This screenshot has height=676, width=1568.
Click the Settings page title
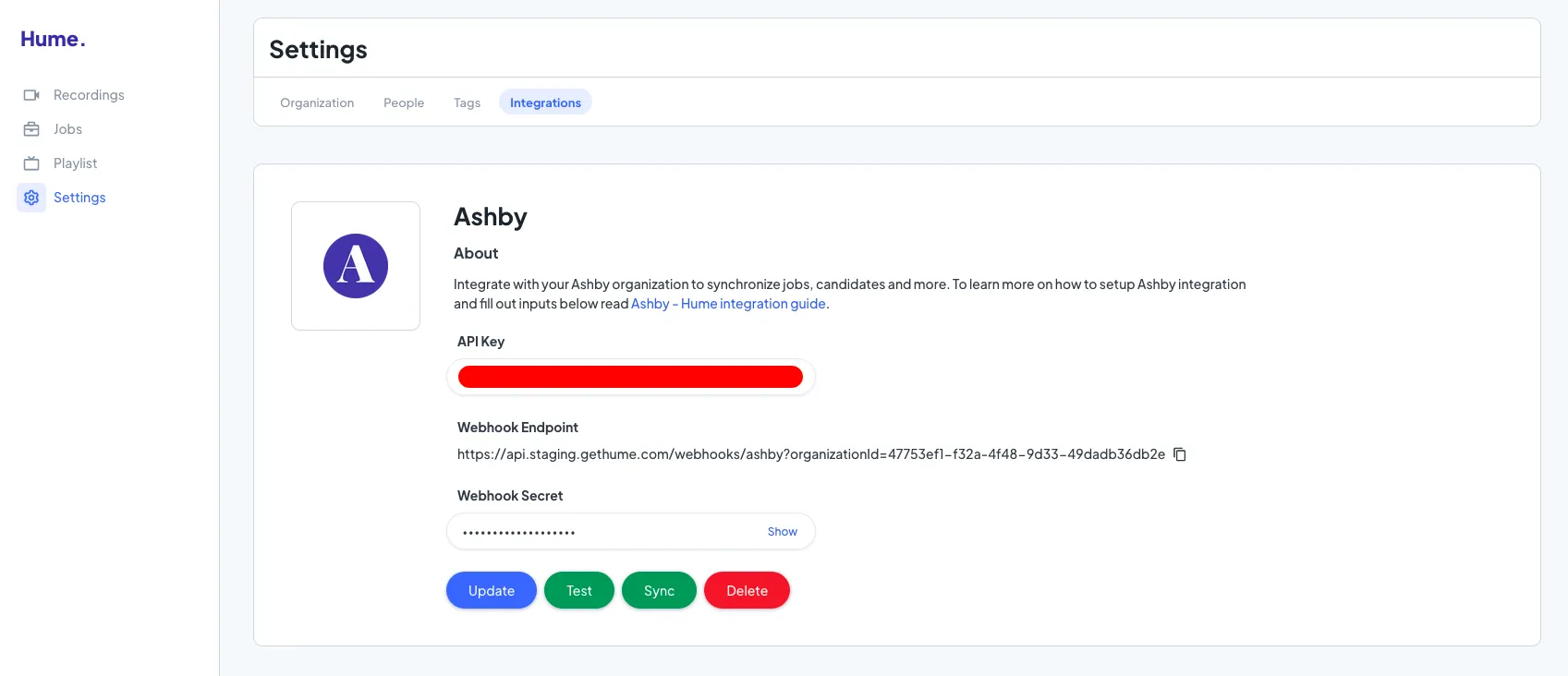(318, 50)
